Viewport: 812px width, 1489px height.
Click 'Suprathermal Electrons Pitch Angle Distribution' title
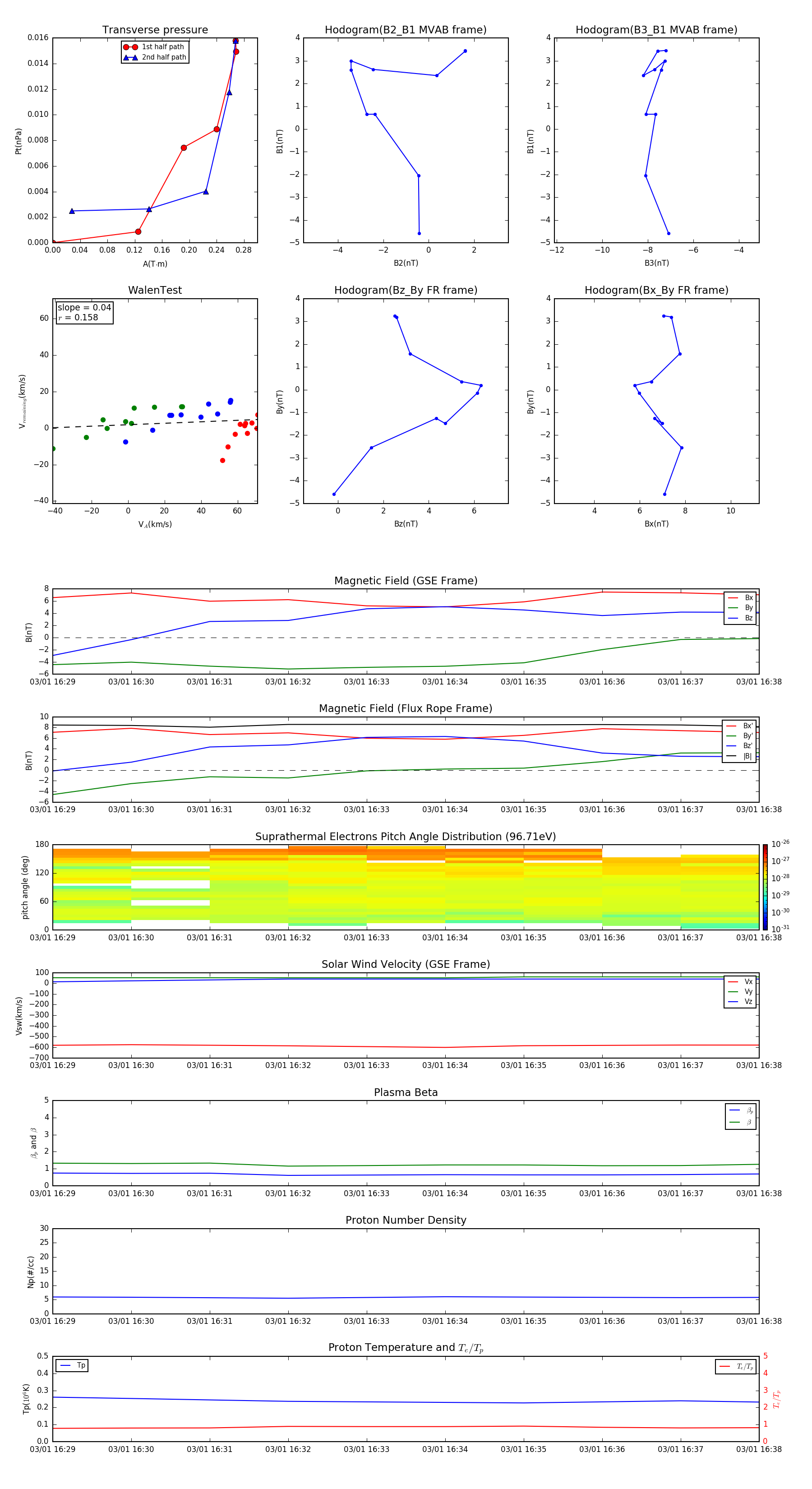point(406,837)
